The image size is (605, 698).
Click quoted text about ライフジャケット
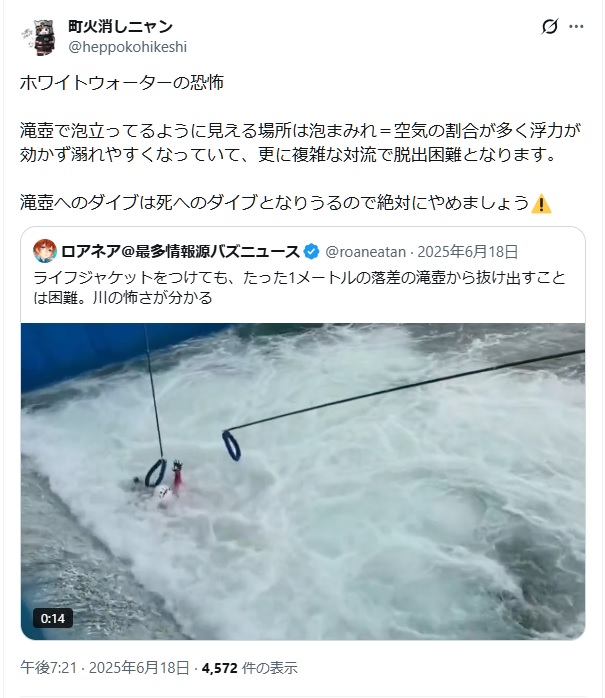(299, 288)
